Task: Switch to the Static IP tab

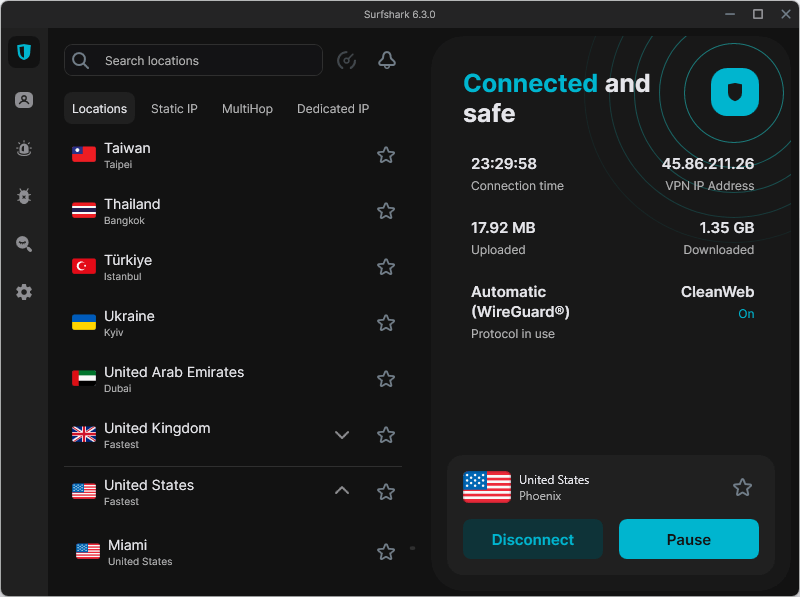Action: pos(174,109)
